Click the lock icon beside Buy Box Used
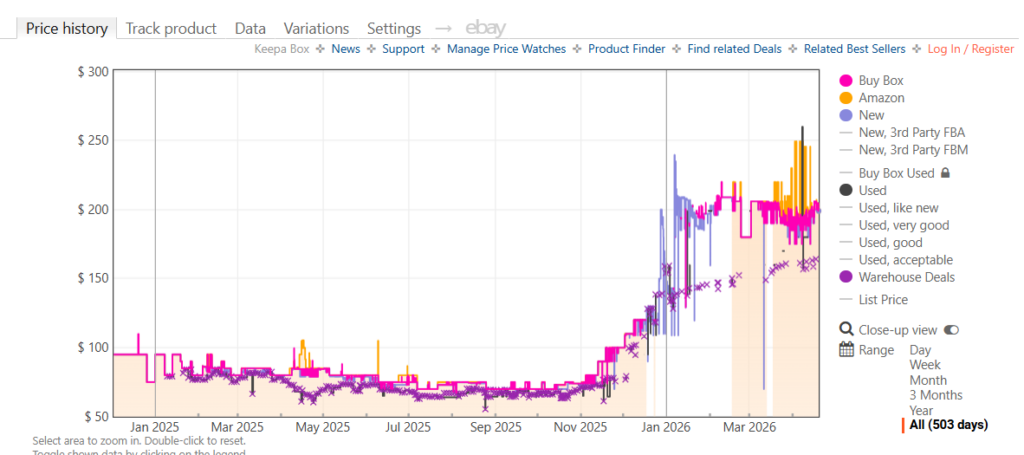This screenshot has height=455, width=1024. coord(945,173)
